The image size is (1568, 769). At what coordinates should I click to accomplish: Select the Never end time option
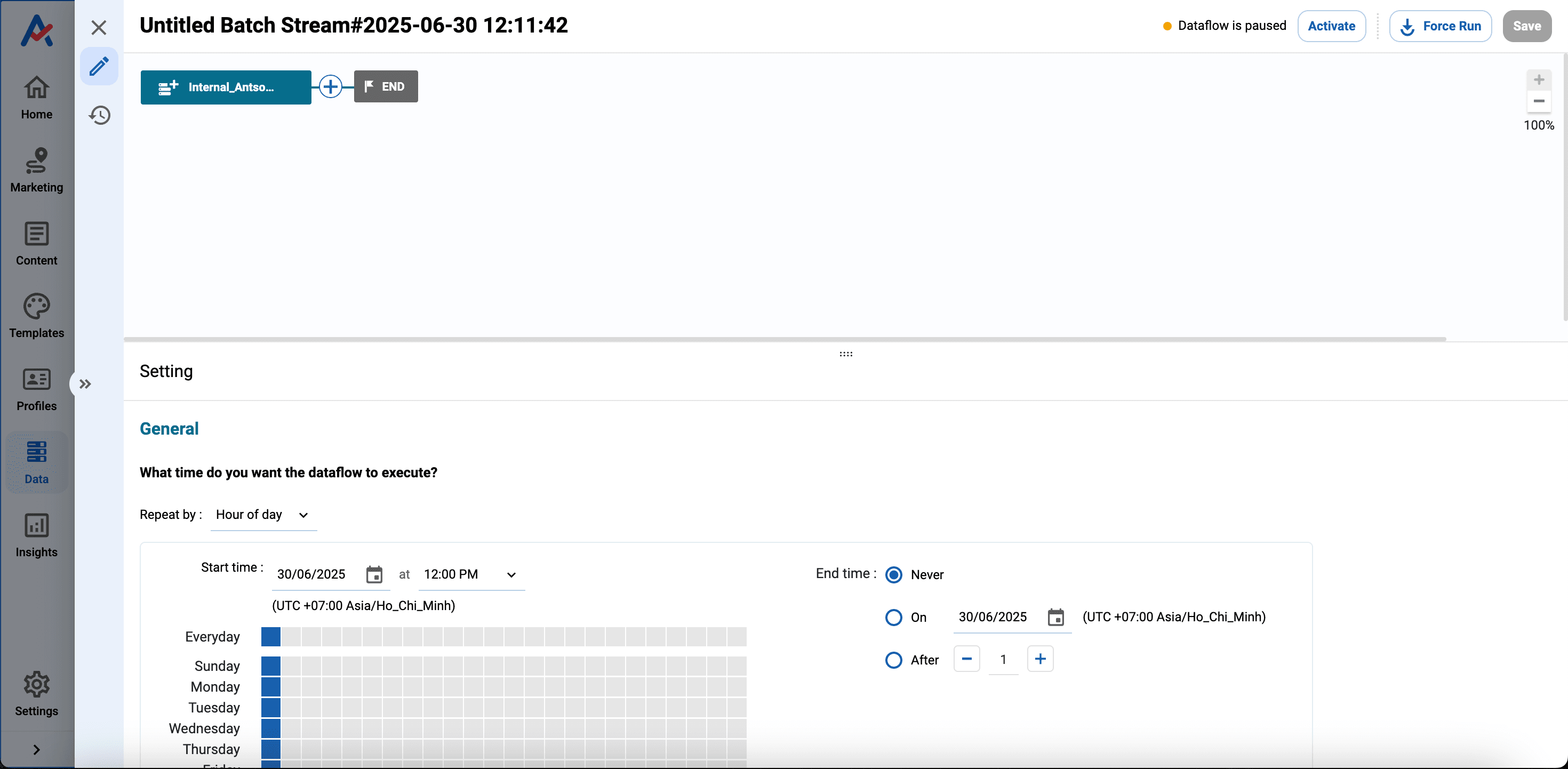click(x=893, y=574)
